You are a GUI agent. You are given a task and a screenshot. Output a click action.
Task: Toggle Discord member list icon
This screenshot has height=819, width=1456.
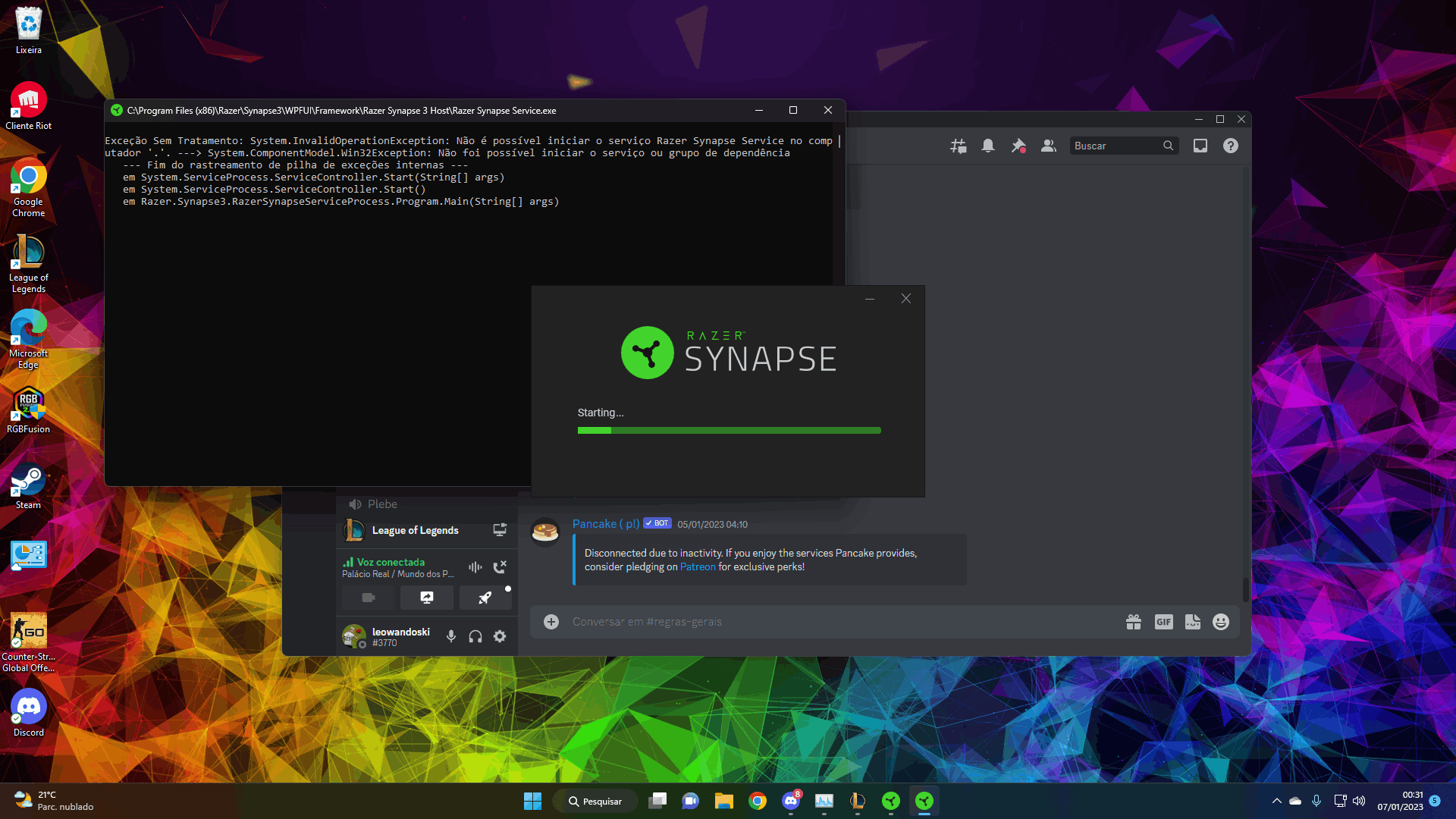[1049, 146]
